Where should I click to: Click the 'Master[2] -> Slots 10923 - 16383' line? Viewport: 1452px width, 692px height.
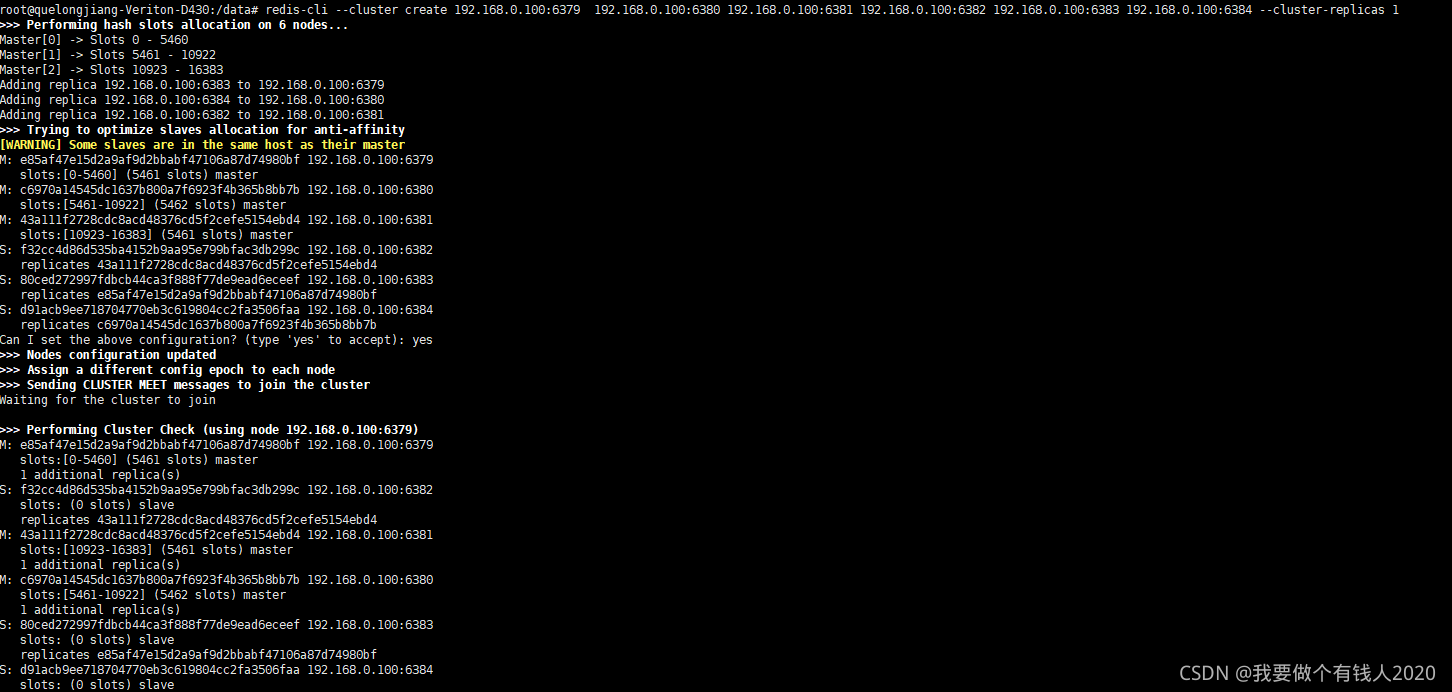click(112, 69)
